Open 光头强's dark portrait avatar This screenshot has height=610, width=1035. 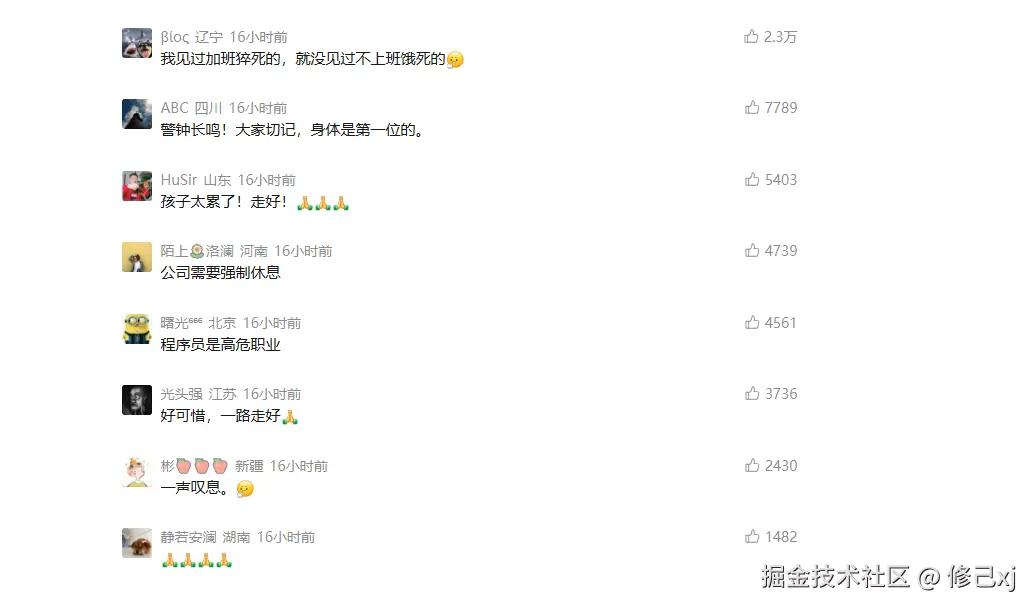tap(137, 399)
